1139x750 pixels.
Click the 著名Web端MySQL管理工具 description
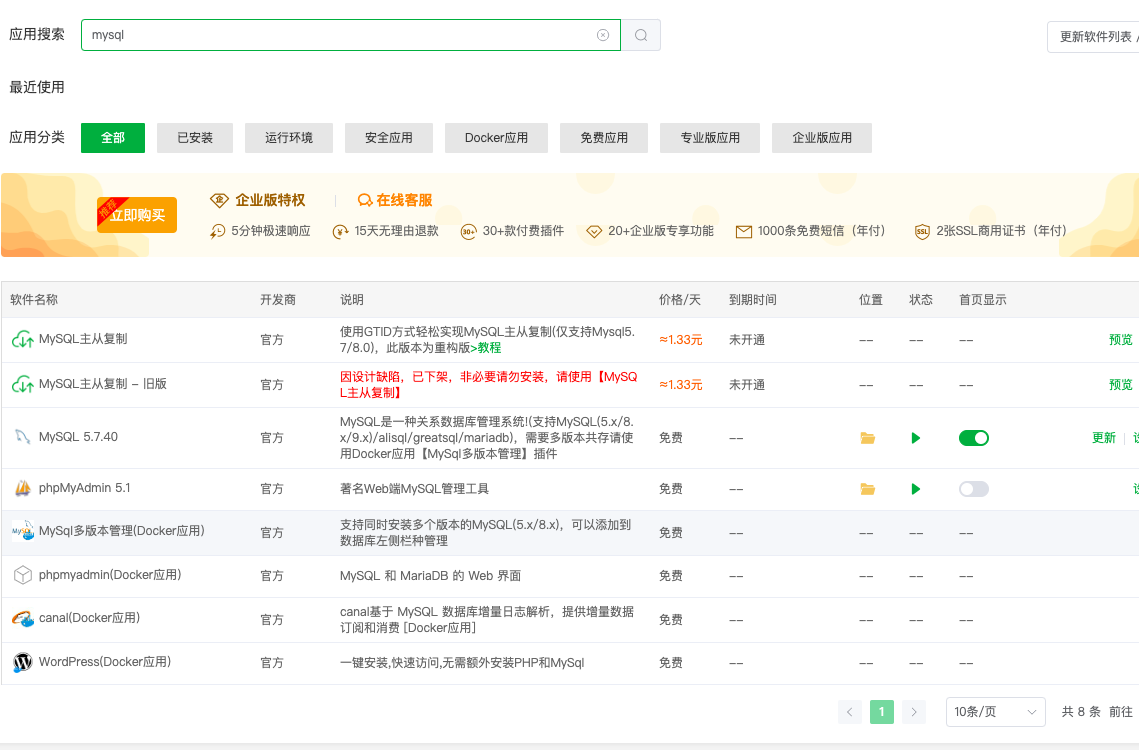414,489
